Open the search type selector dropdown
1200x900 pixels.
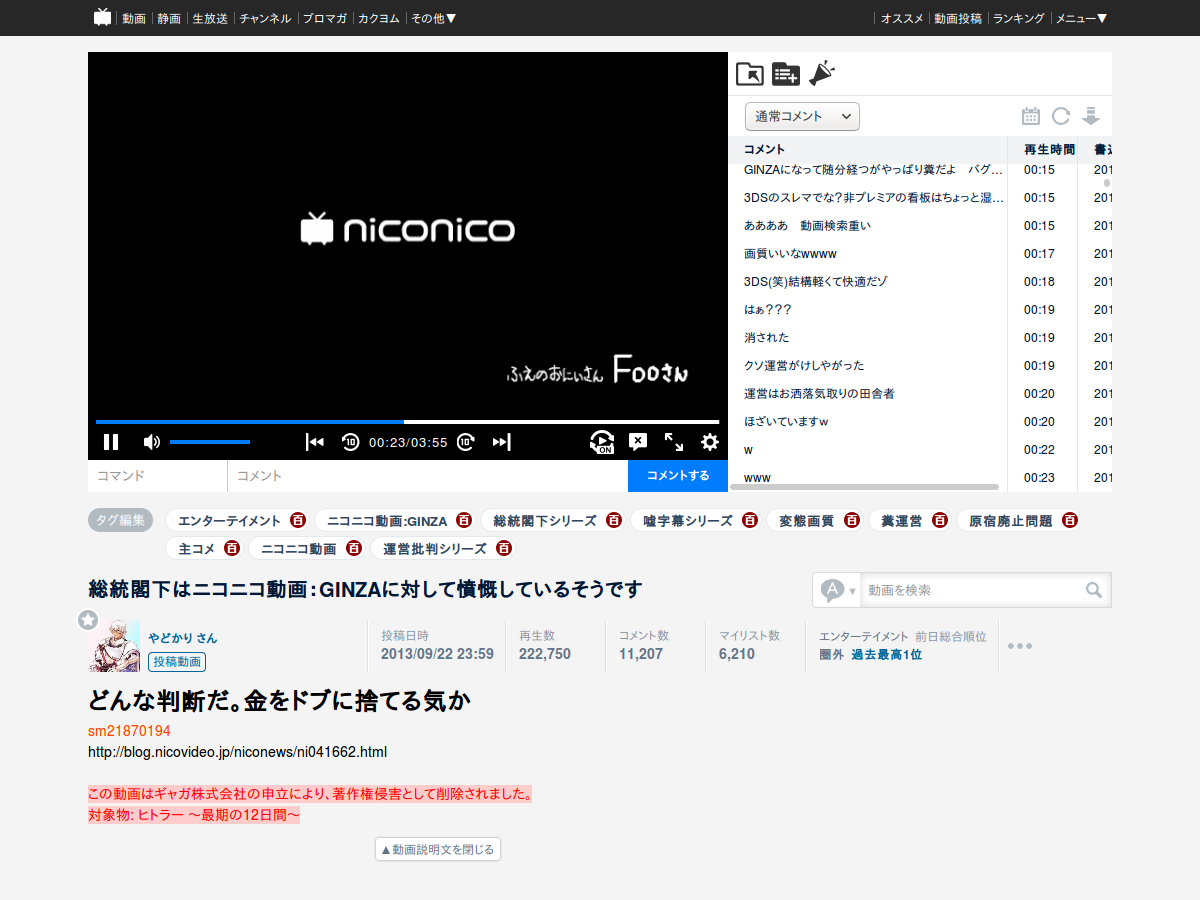coord(838,590)
